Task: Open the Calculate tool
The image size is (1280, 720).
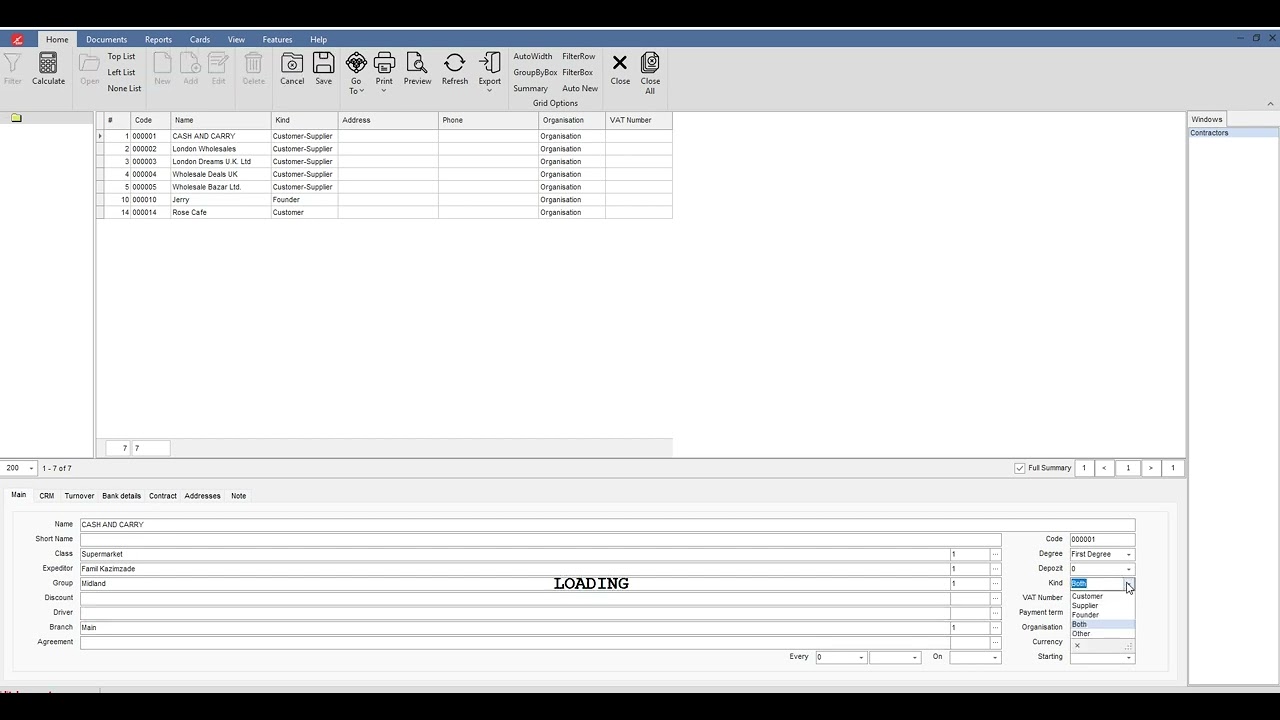Action: click(48, 63)
